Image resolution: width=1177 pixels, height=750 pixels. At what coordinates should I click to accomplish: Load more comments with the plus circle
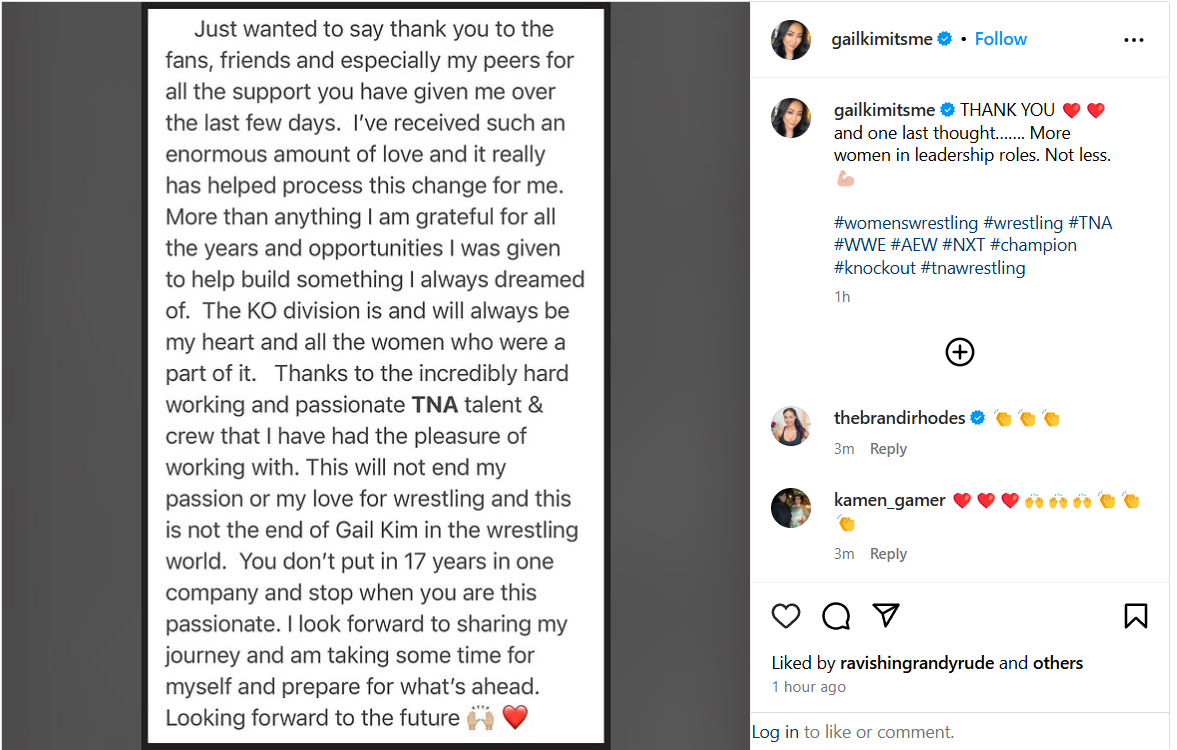point(959,352)
